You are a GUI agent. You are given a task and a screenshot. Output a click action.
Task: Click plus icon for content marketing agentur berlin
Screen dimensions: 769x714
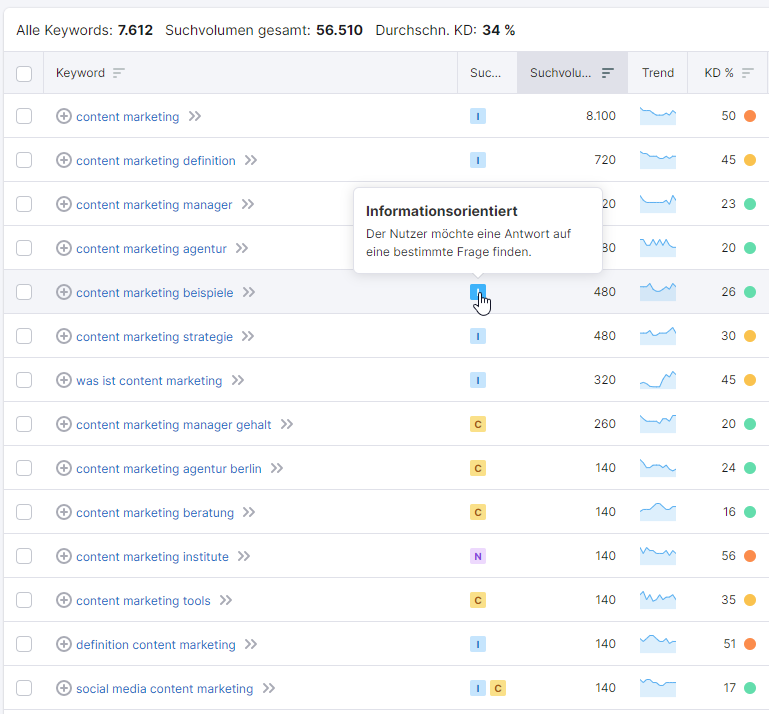click(x=64, y=468)
